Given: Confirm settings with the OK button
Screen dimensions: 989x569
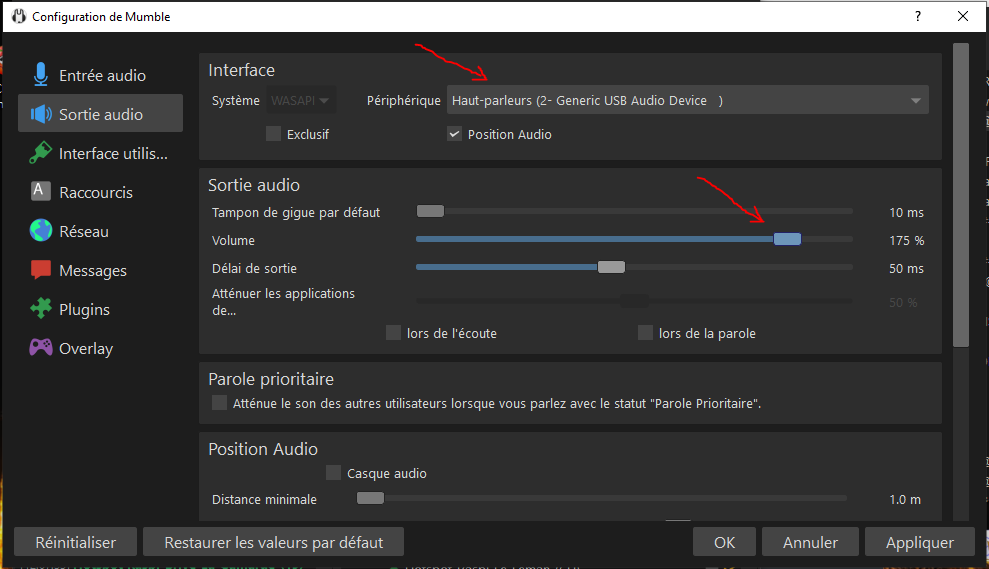Looking at the screenshot, I should click(x=724, y=543).
